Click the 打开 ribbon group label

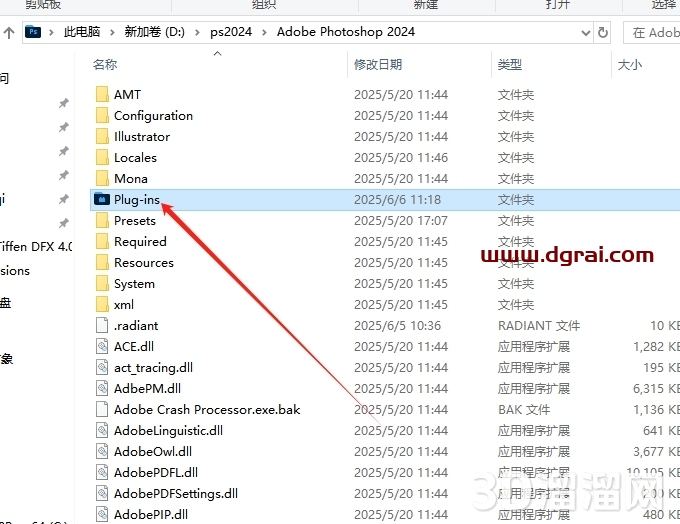pyautogui.click(x=557, y=5)
